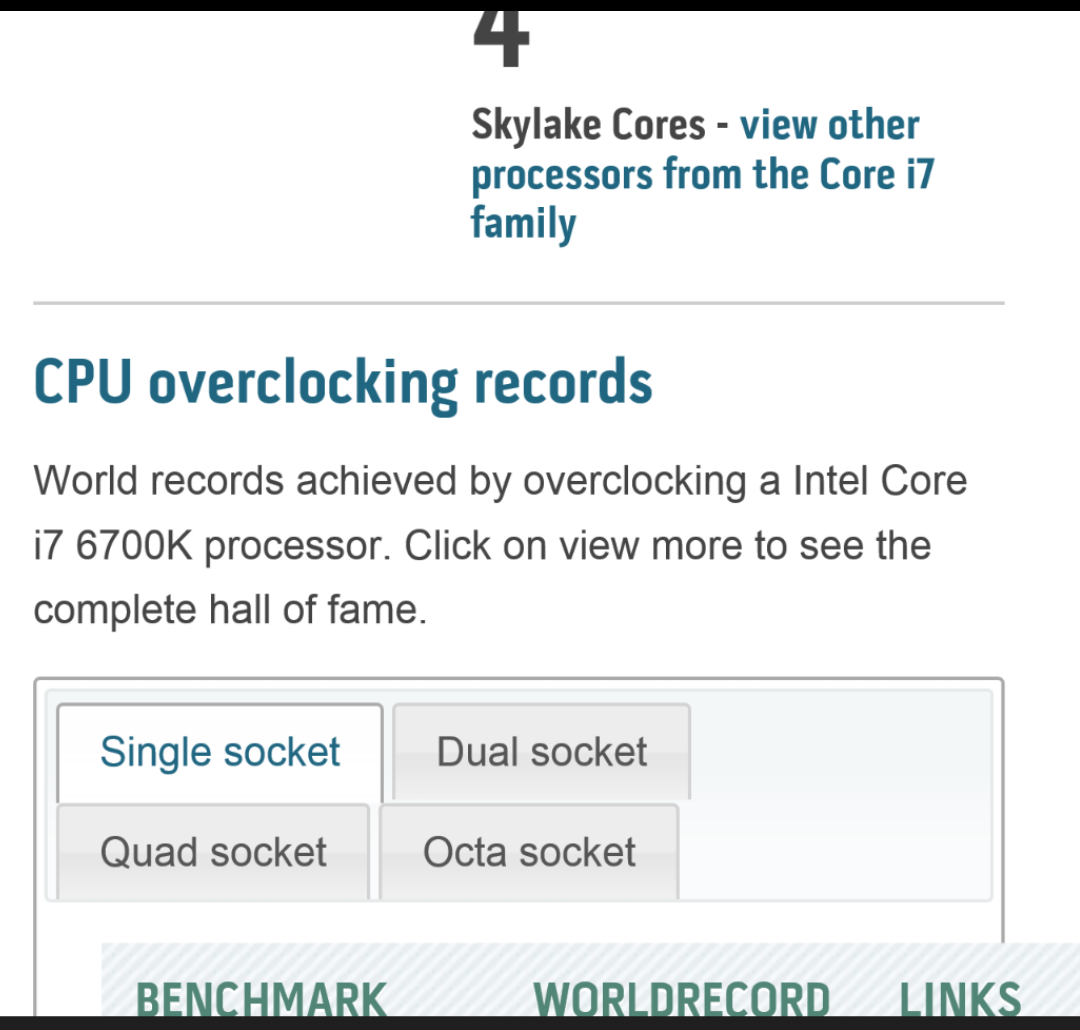Image resolution: width=1080 pixels, height=1030 pixels.
Task: Show the Octa socket records tab
Action: (x=529, y=852)
